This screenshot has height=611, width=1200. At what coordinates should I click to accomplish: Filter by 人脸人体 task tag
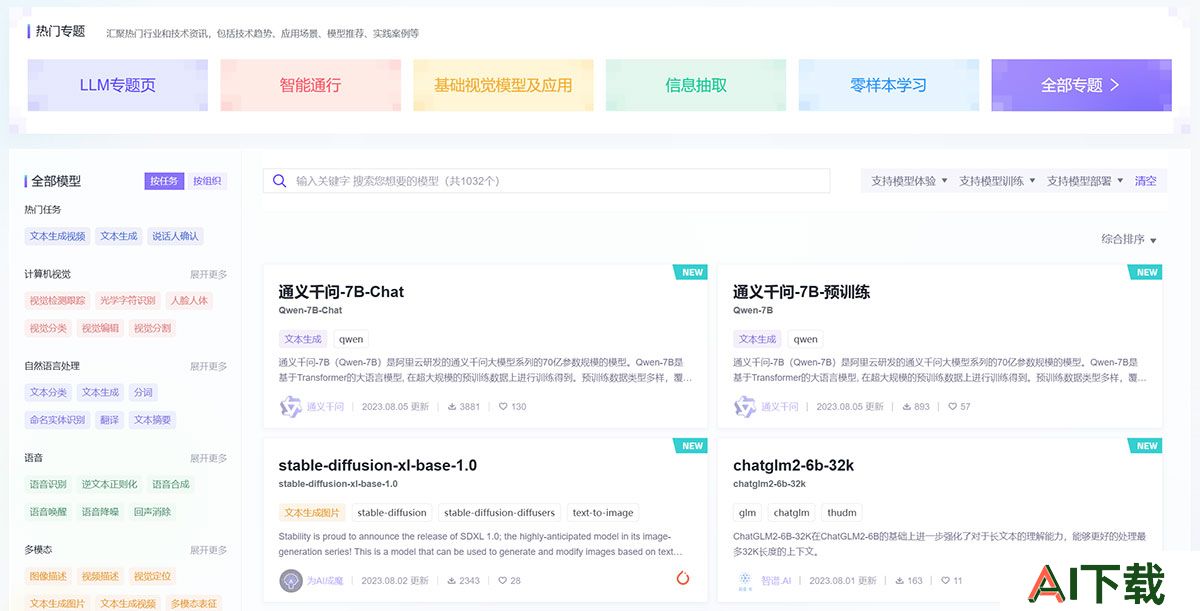[189, 300]
